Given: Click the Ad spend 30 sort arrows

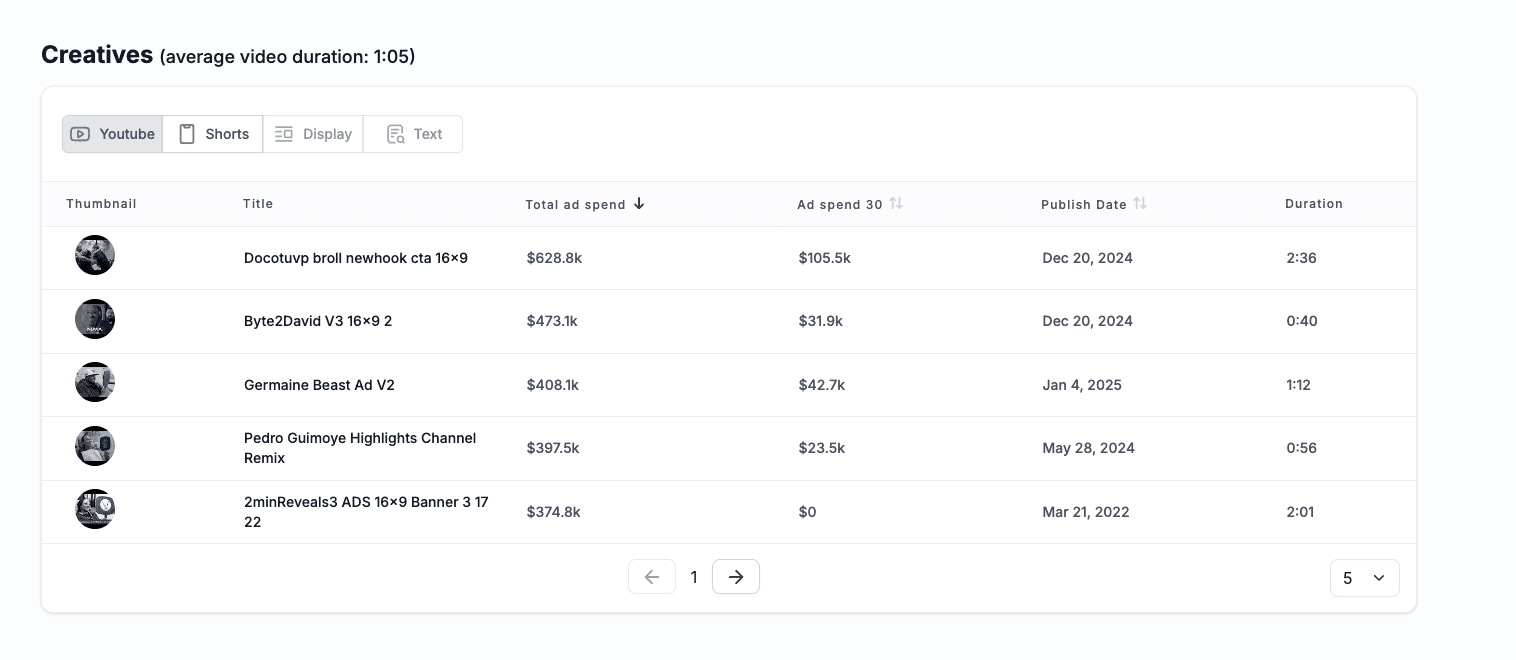Looking at the screenshot, I should click(896, 204).
